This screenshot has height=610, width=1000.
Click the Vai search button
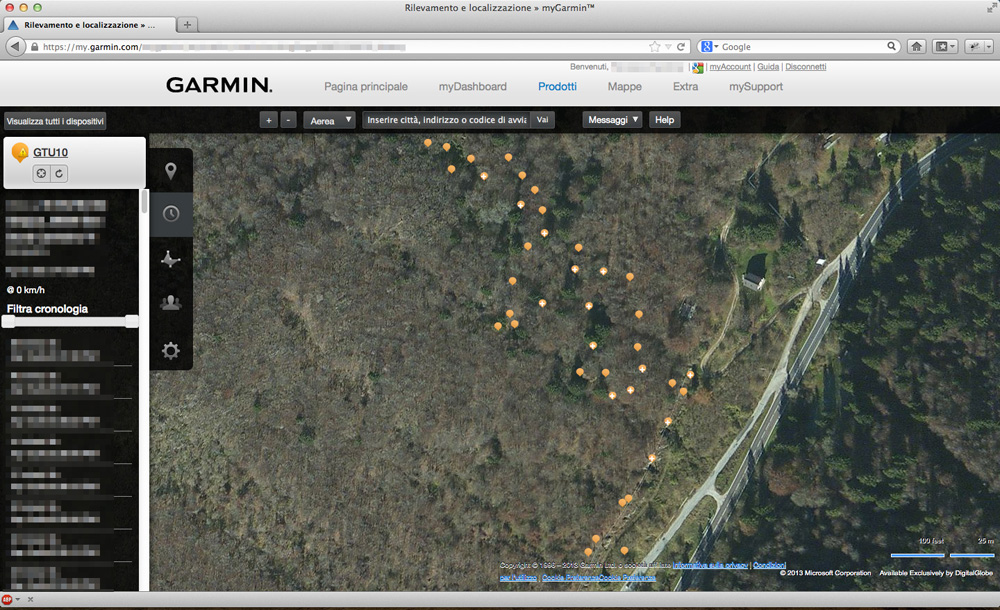542,120
